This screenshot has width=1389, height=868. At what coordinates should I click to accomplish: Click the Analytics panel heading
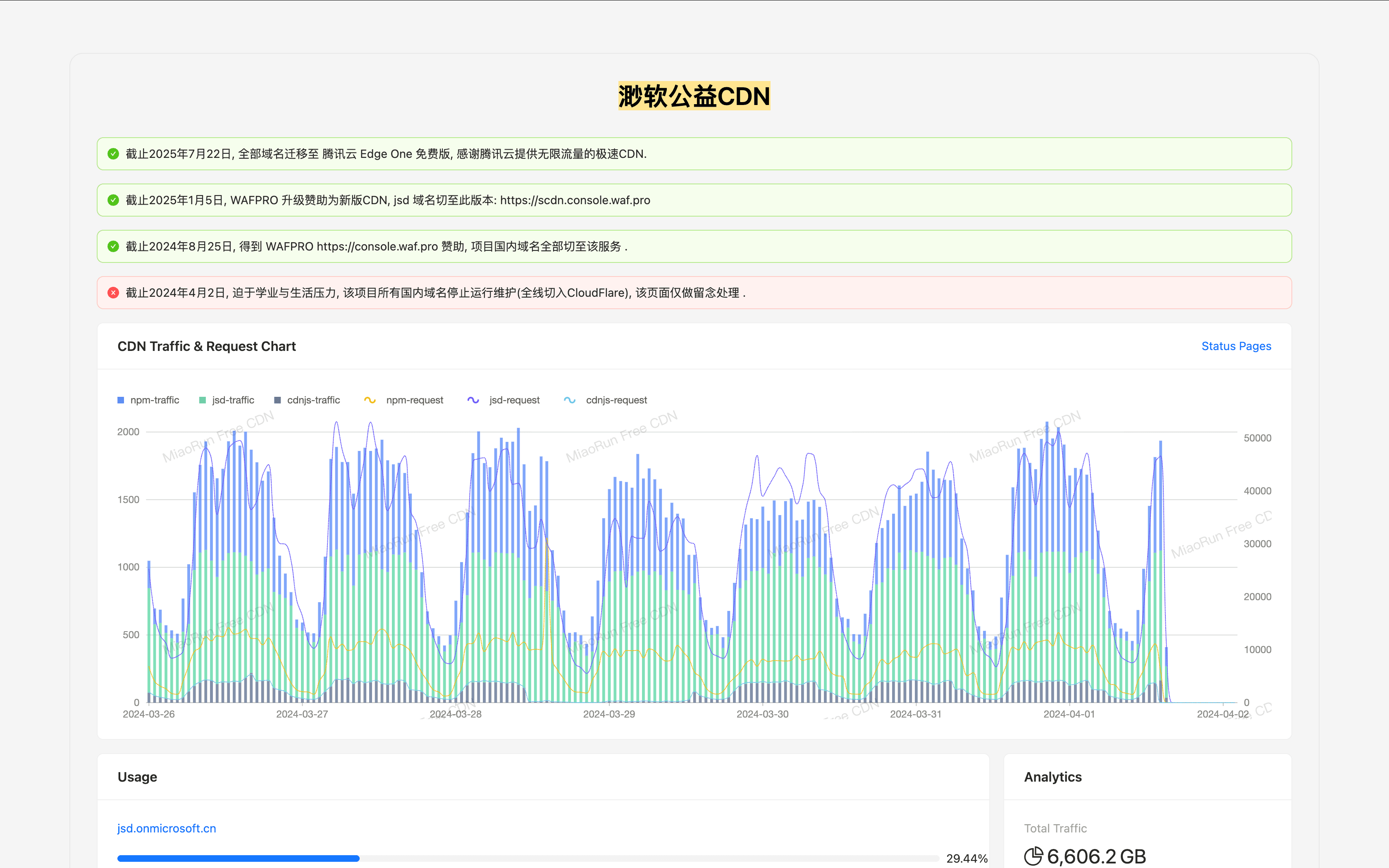click(1052, 777)
